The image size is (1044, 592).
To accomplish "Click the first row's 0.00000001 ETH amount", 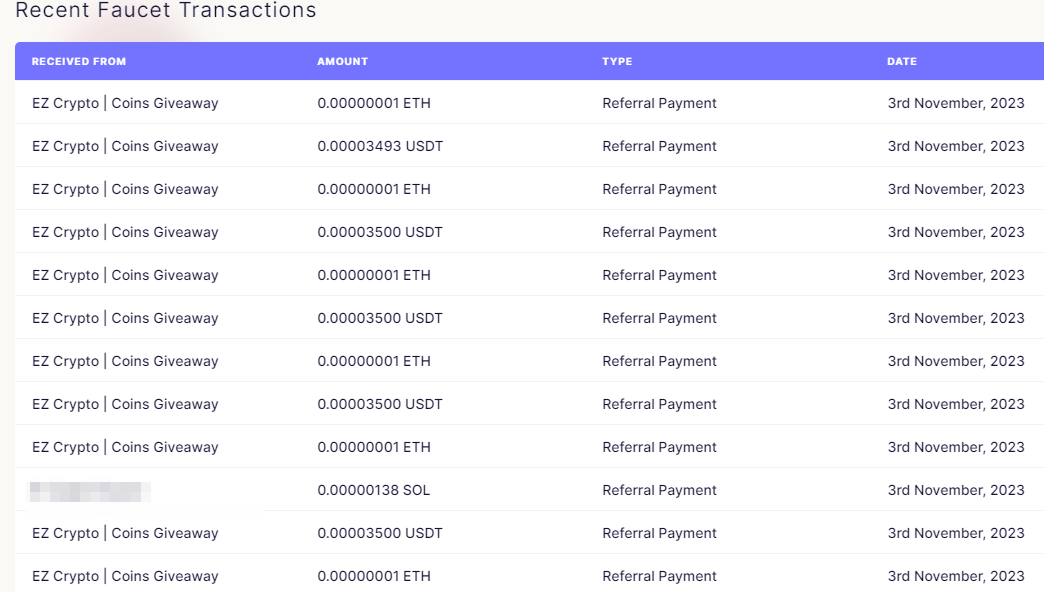I will point(374,103).
